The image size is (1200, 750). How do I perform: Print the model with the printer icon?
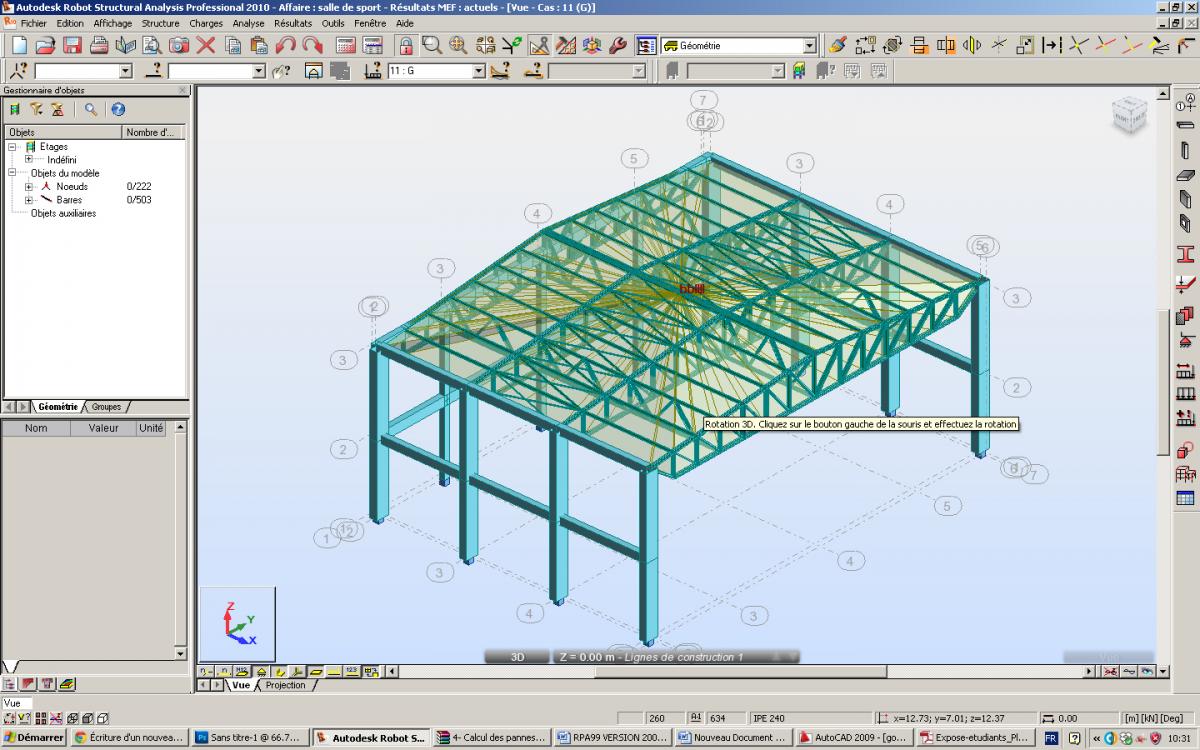[x=99, y=45]
